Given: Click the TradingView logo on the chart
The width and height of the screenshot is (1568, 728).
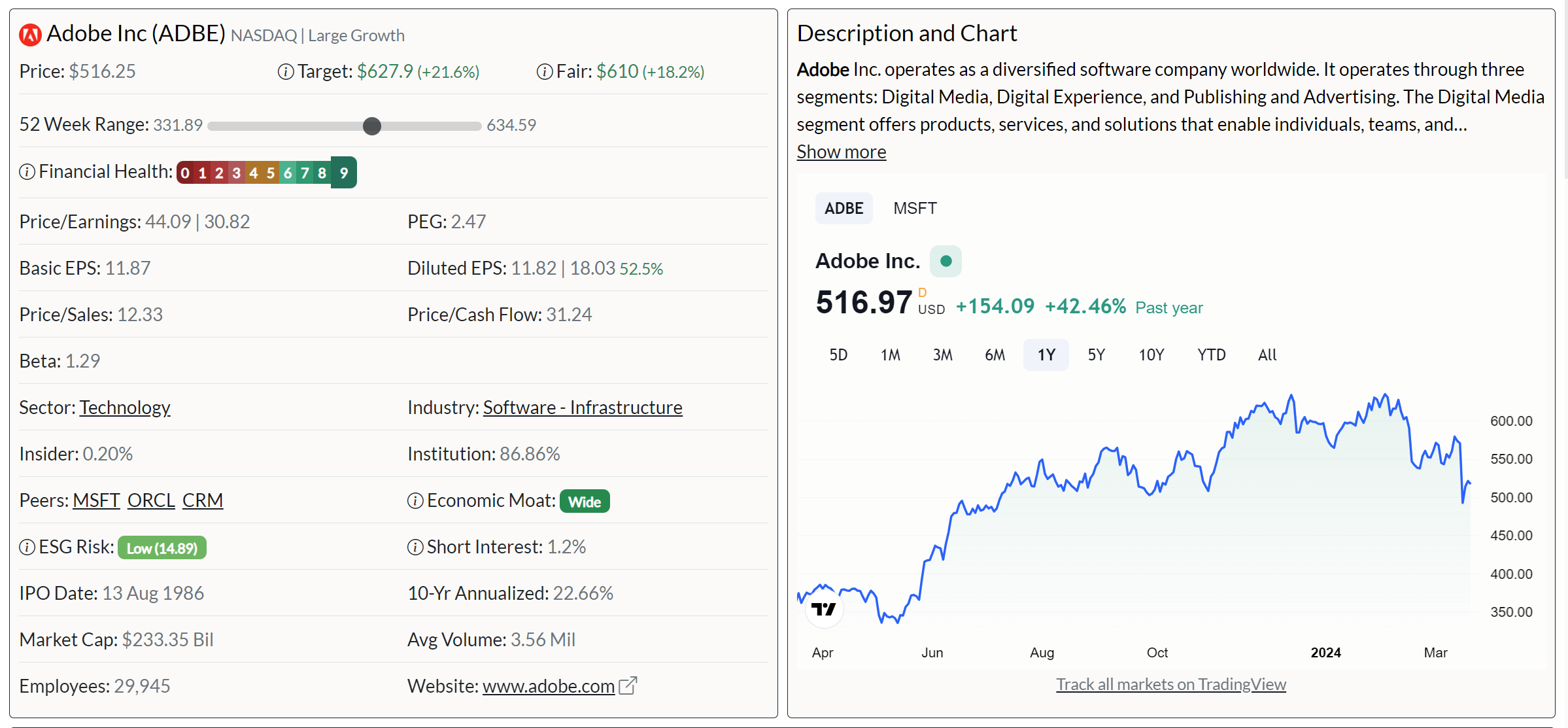Looking at the screenshot, I should [x=823, y=609].
